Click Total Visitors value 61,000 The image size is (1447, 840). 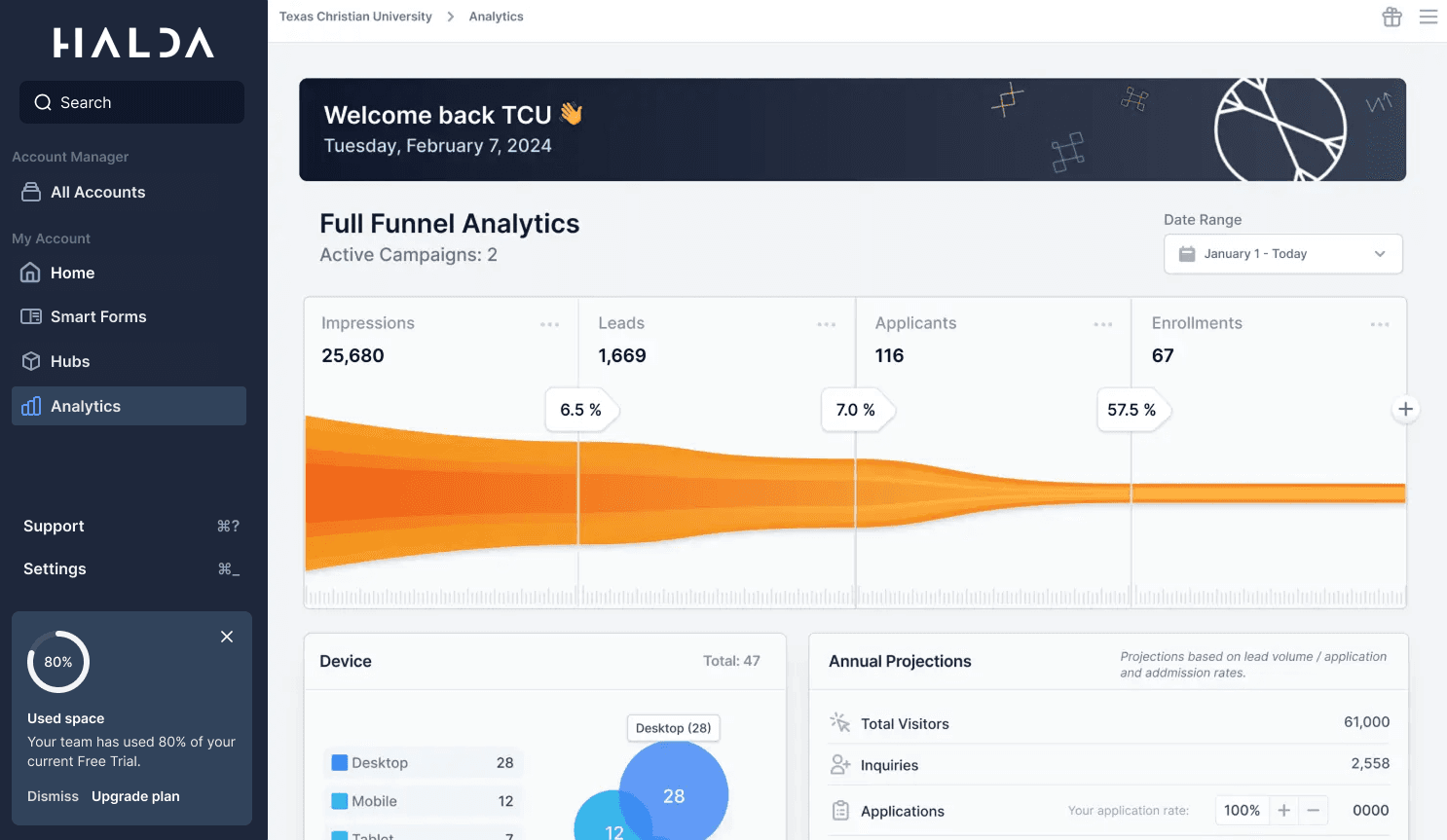[1367, 722]
